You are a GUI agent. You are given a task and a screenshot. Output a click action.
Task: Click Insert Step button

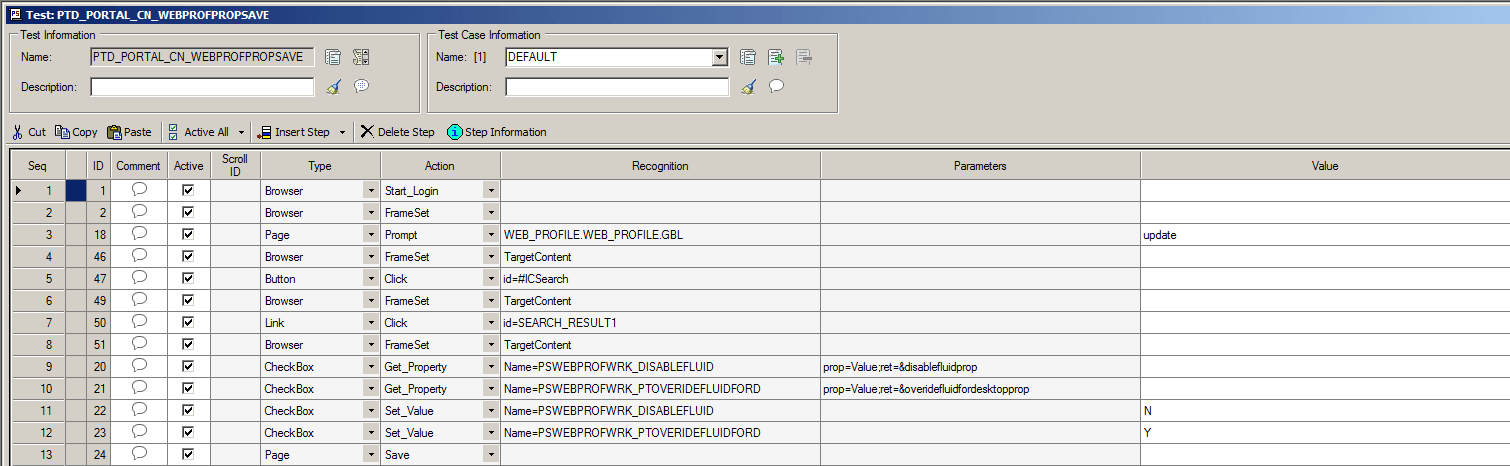point(294,132)
